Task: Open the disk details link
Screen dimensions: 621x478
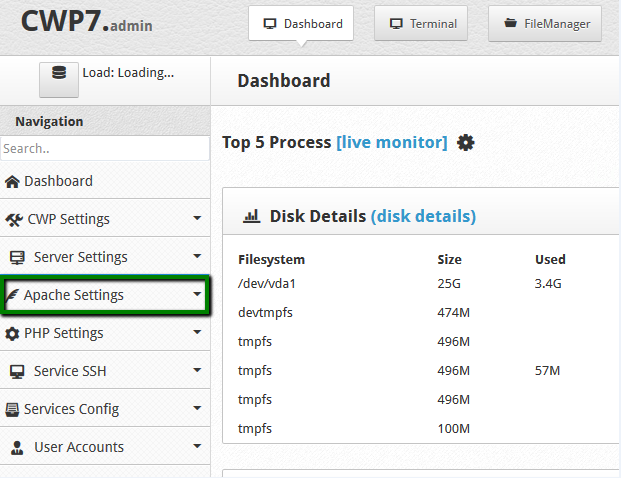Action: [423, 216]
